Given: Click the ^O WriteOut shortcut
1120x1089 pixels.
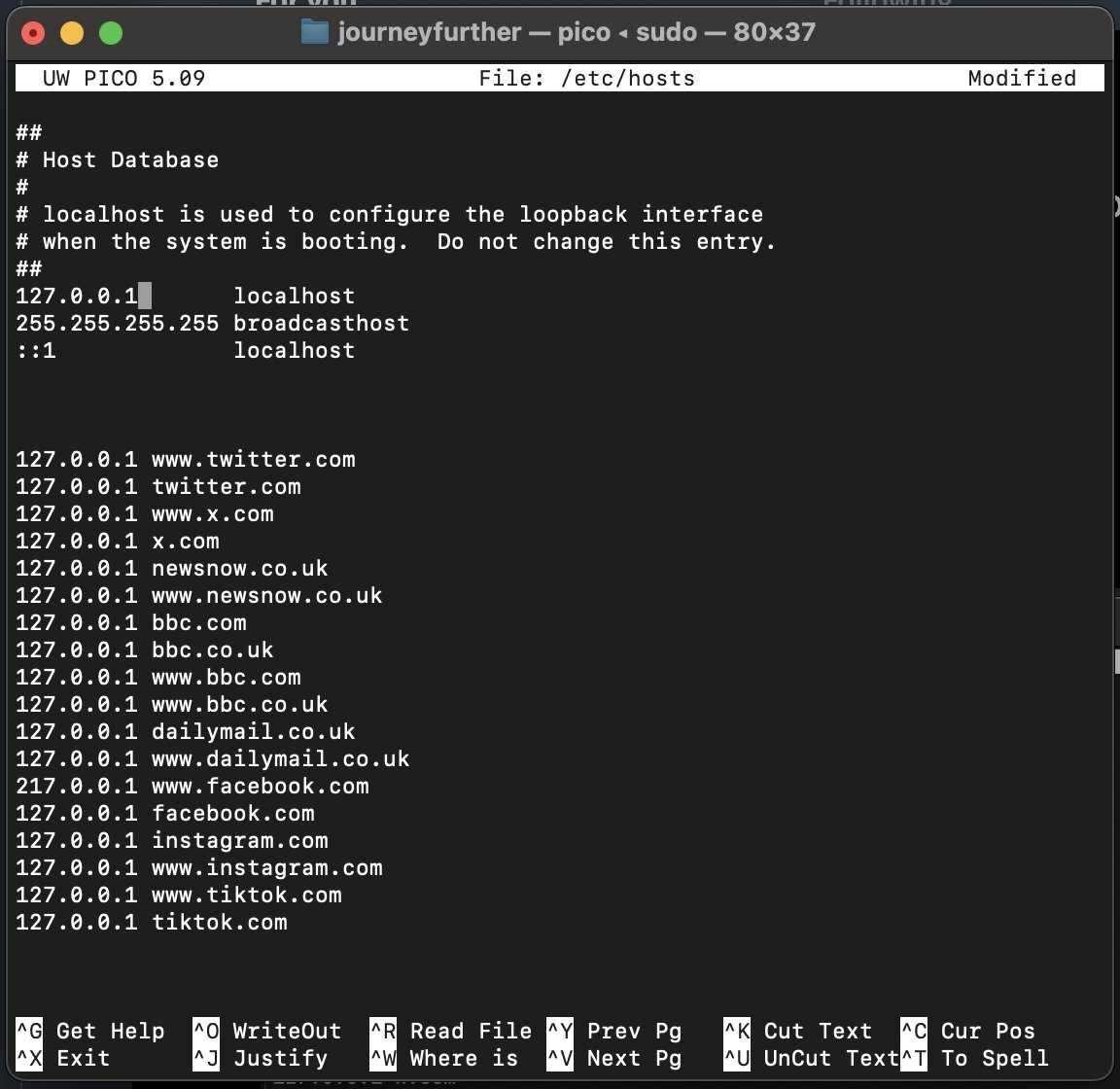Looking at the screenshot, I should 267,1031.
